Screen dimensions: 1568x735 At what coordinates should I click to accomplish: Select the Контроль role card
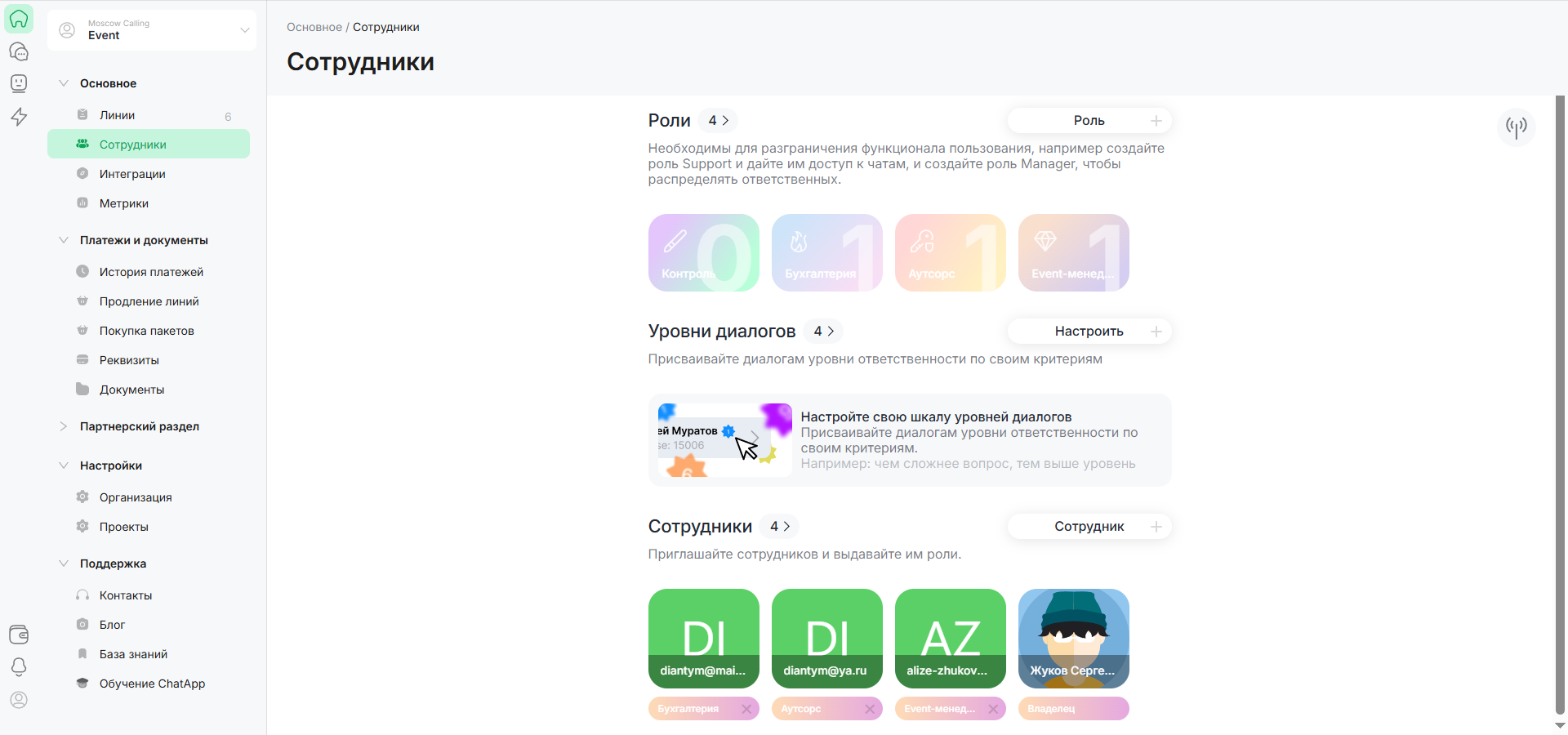(703, 252)
